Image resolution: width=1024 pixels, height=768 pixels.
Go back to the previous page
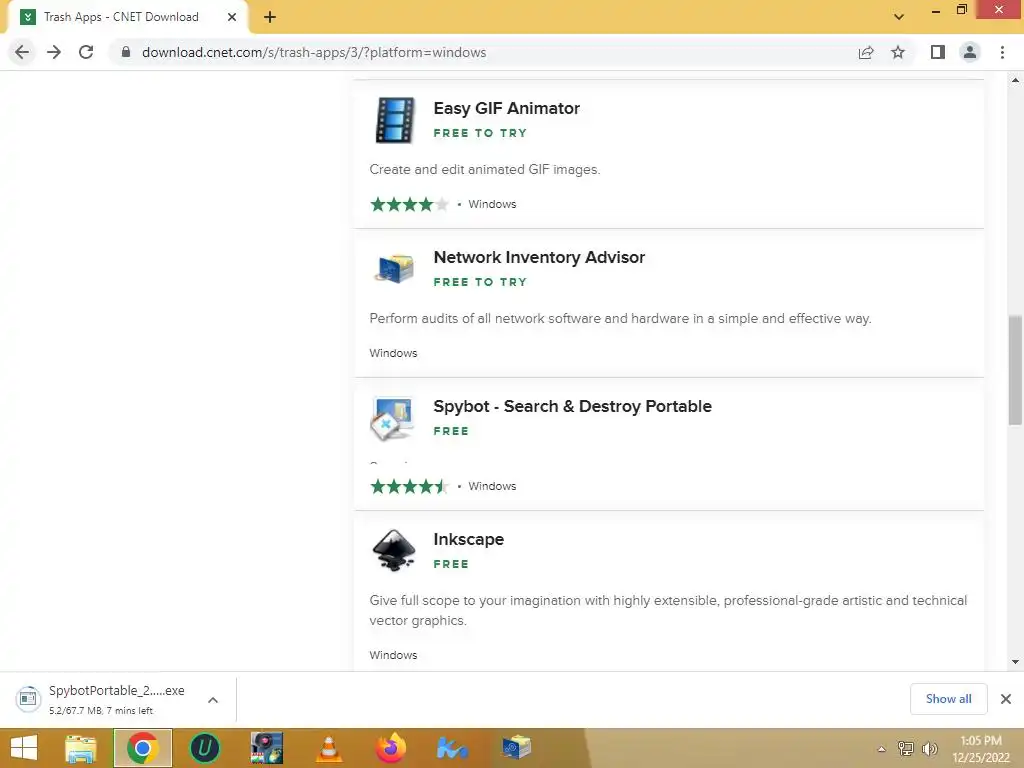(x=22, y=52)
